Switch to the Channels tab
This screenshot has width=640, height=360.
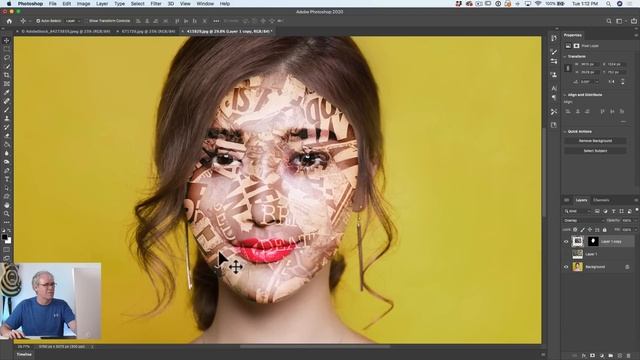[601, 200]
